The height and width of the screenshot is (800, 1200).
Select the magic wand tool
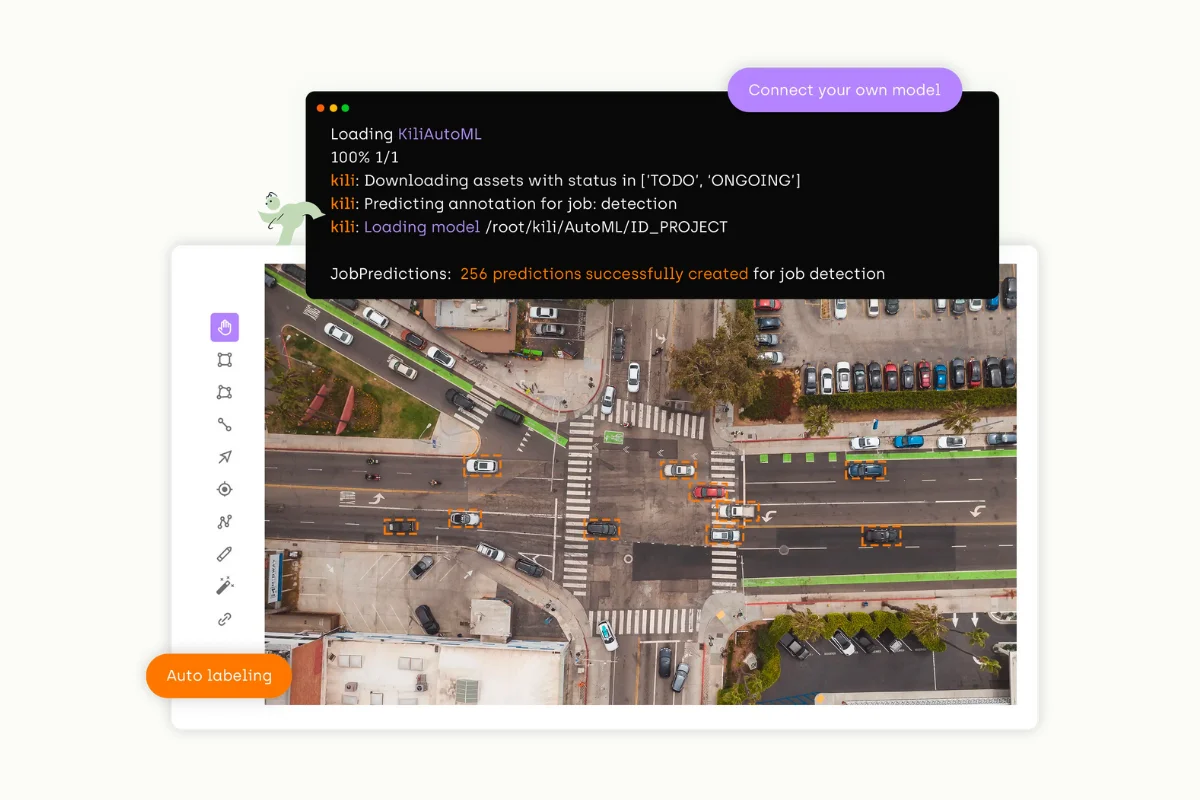(224, 586)
